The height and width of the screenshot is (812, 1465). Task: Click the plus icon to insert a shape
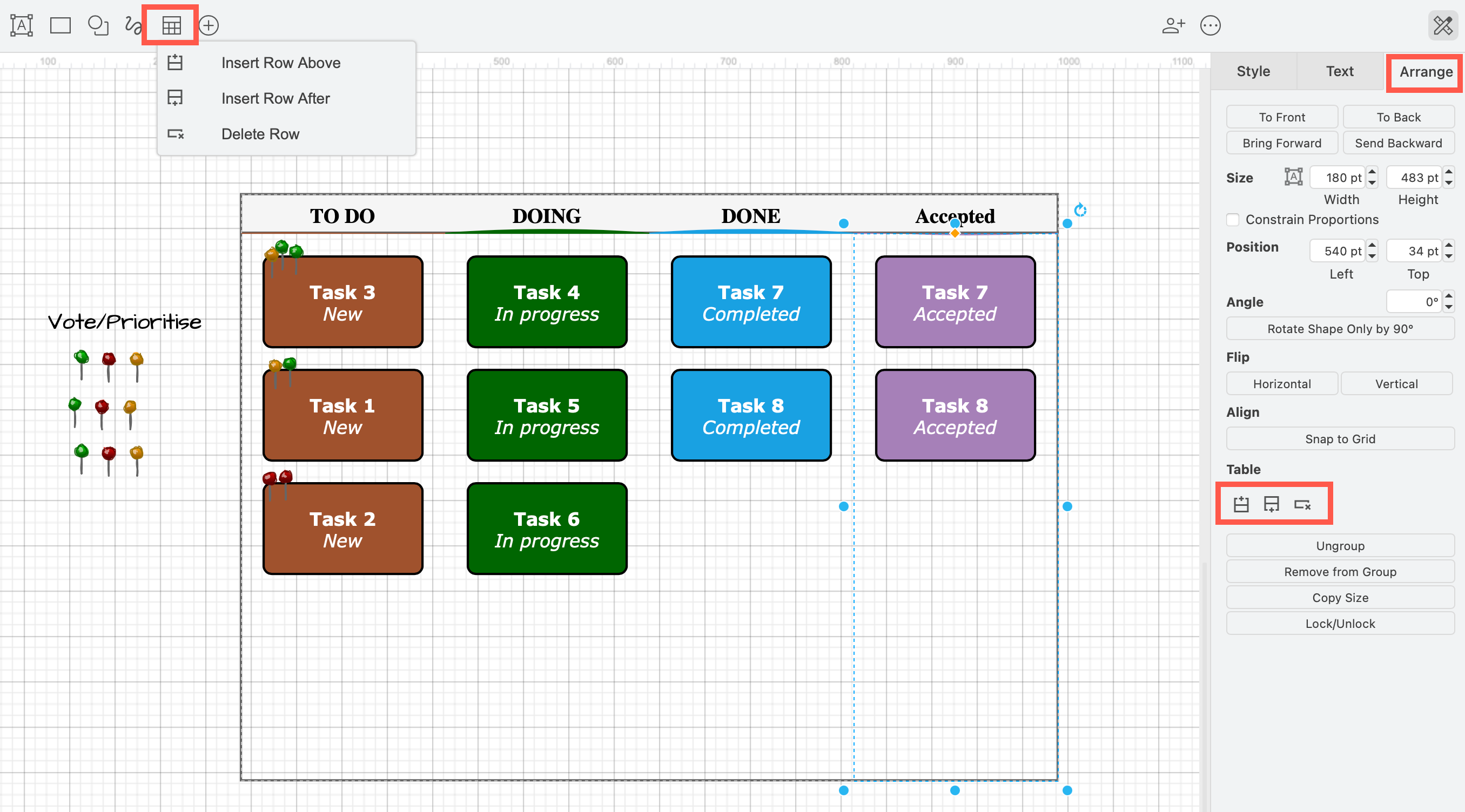click(208, 25)
